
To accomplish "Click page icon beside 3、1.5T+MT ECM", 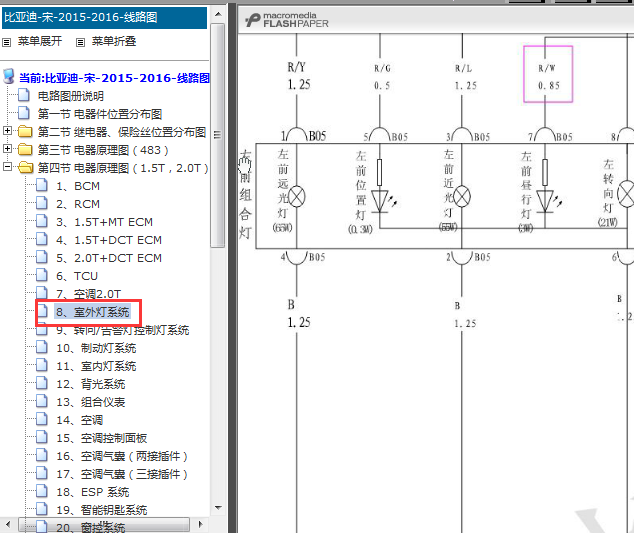I will click(42, 221).
